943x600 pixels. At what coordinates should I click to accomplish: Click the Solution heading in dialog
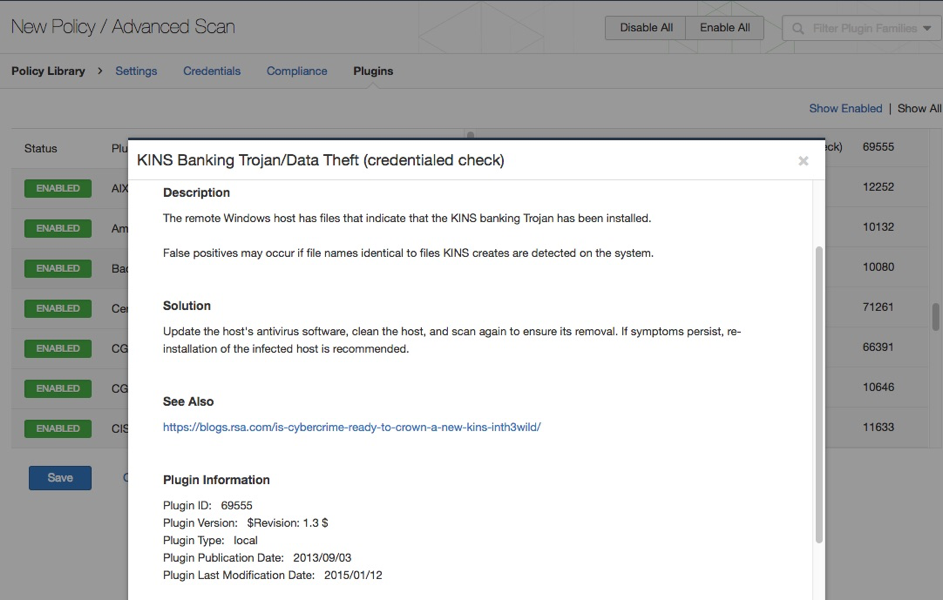click(x=186, y=305)
